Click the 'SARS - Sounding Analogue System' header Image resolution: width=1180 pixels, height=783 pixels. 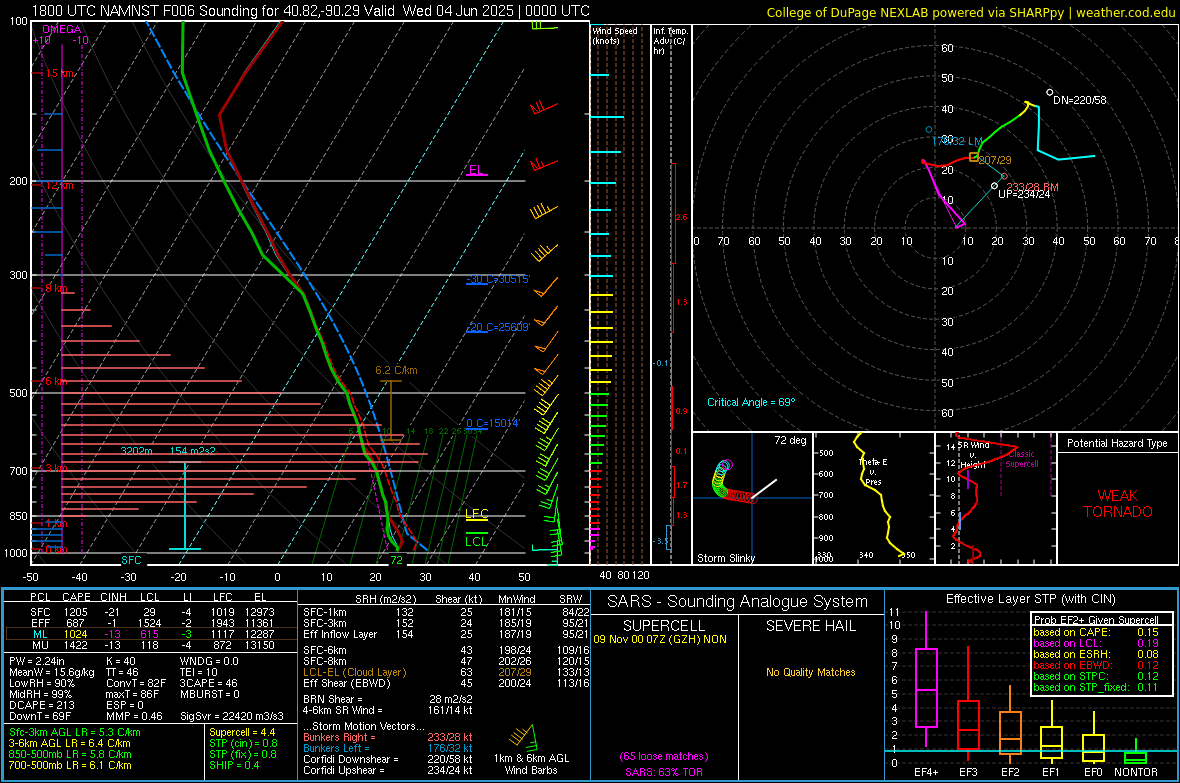[x=738, y=602]
